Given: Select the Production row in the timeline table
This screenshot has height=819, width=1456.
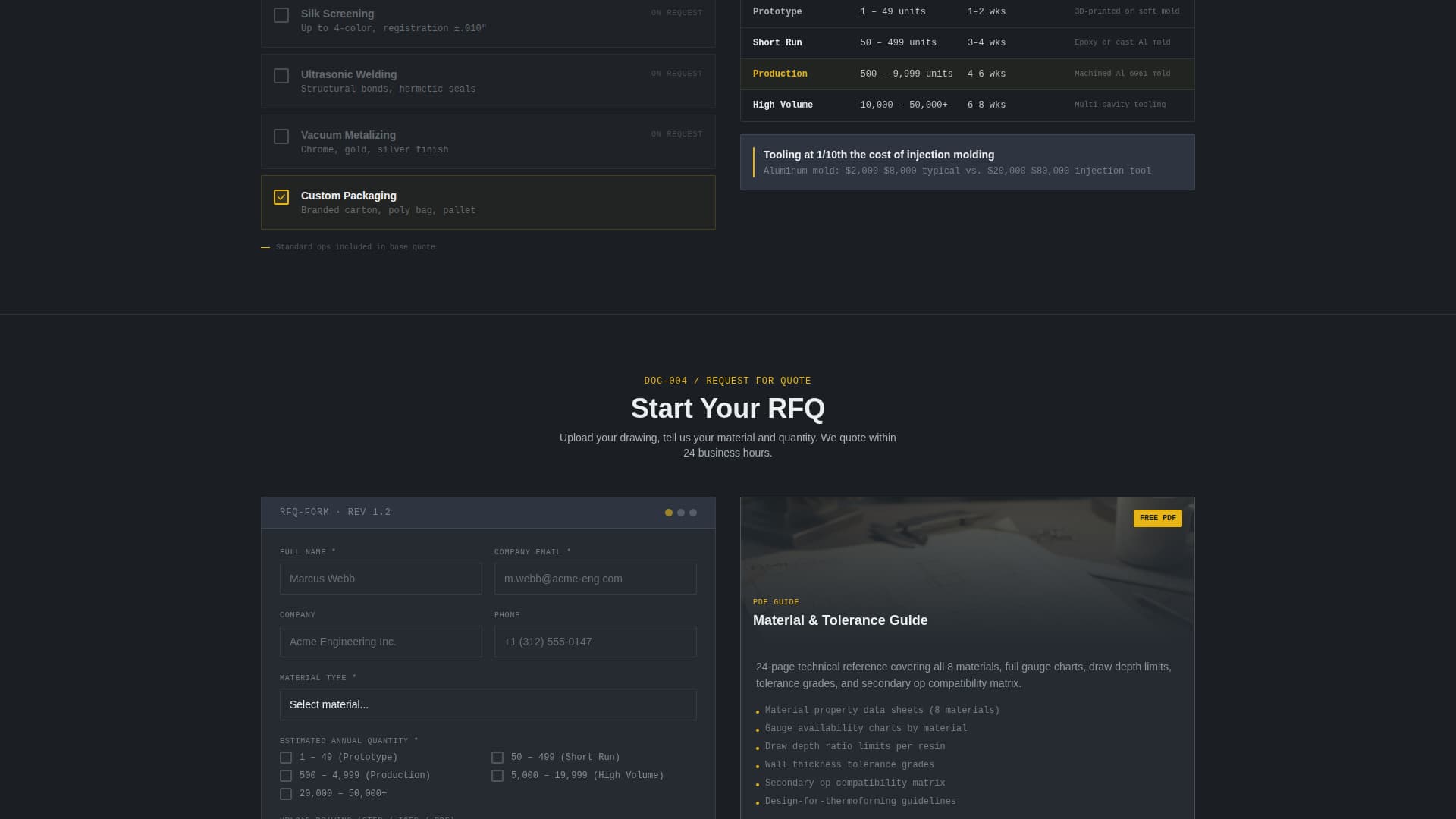Looking at the screenshot, I should [967, 74].
